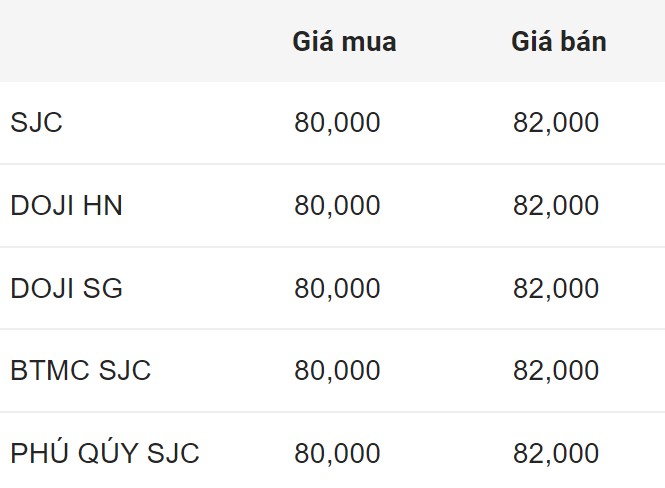Select the 'DOJI SG' row label

(x=67, y=289)
